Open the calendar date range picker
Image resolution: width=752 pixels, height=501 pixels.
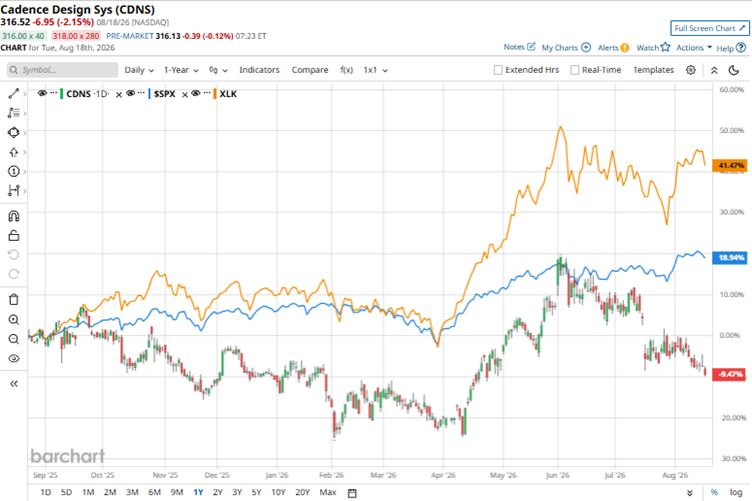pyautogui.click(x=352, y=493)
